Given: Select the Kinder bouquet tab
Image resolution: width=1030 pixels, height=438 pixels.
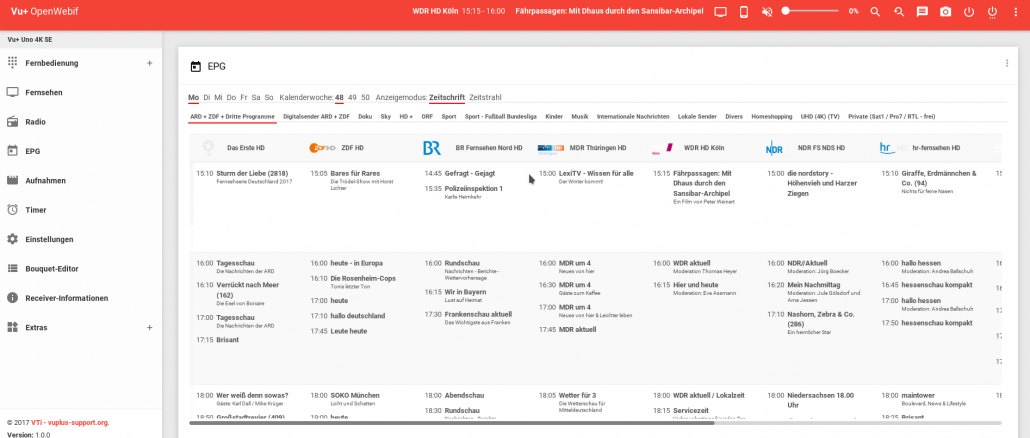Looking at the screenshot, I should (x=554, y=117).
